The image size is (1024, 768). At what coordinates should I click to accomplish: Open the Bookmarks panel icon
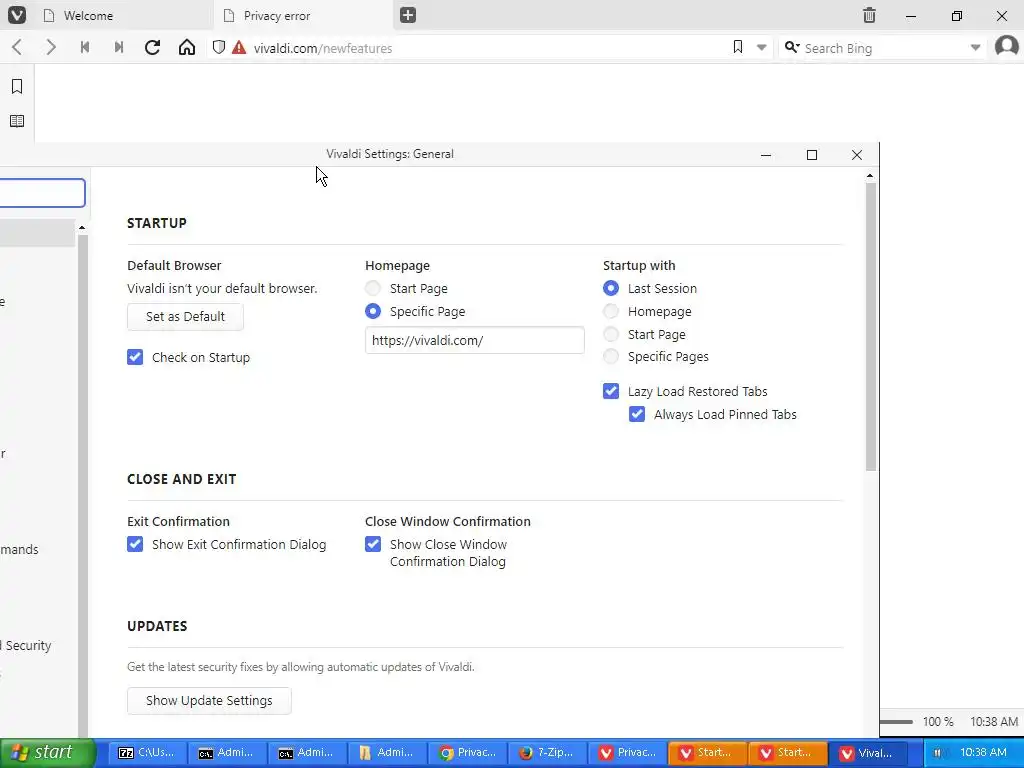point(17,86)
